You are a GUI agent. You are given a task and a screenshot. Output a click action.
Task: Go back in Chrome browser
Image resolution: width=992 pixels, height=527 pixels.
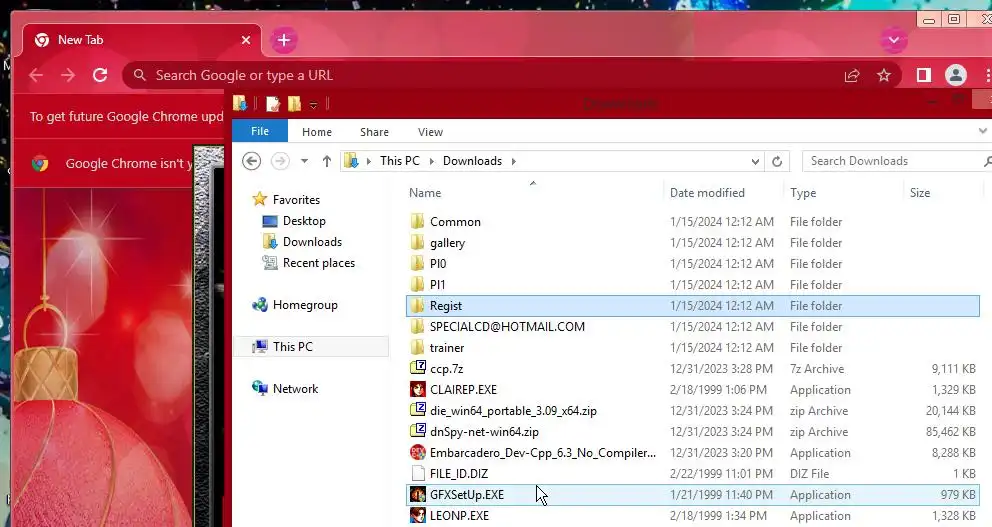36,75
